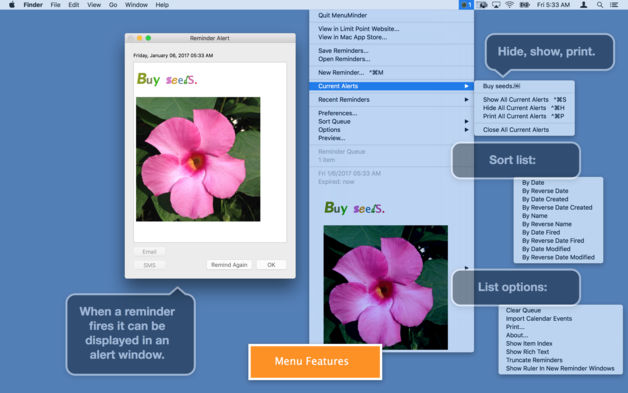
Task: Open the View menu
Action: pyautogui.click(x=94, y=5)
